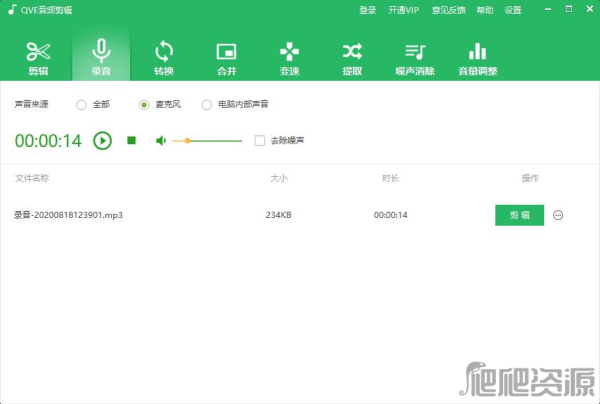The image size is (600, 404).
Task: Click the 时长 column header
Action: point(390,178)
